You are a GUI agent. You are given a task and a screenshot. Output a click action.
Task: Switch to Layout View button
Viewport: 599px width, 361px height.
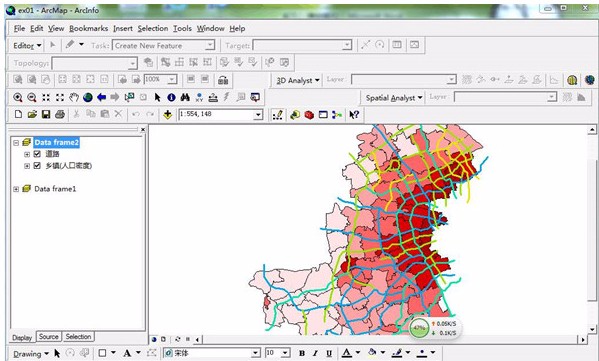(x=164, y=339)
